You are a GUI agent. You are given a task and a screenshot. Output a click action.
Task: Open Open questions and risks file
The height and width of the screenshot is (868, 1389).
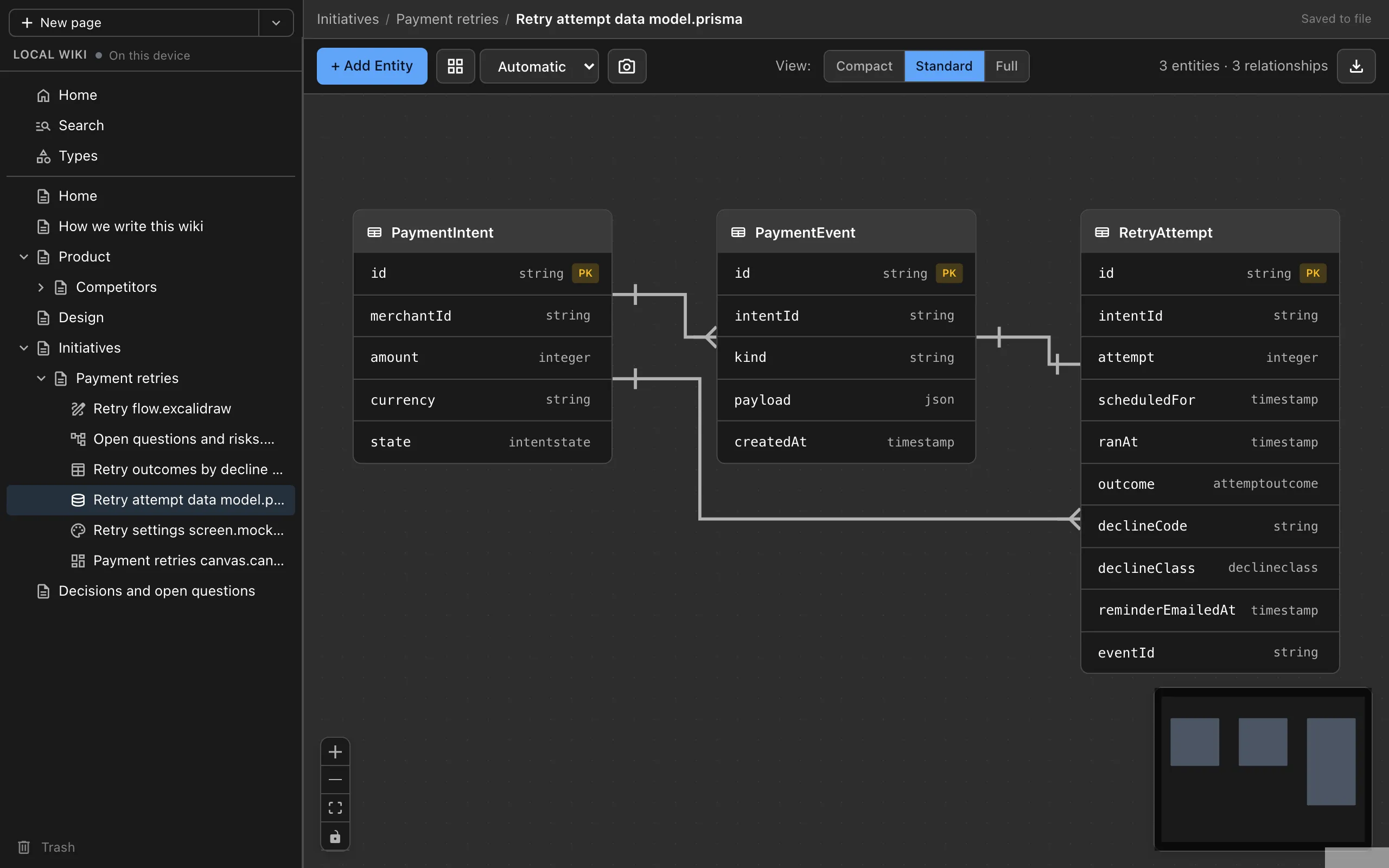(x=150, y=438)
